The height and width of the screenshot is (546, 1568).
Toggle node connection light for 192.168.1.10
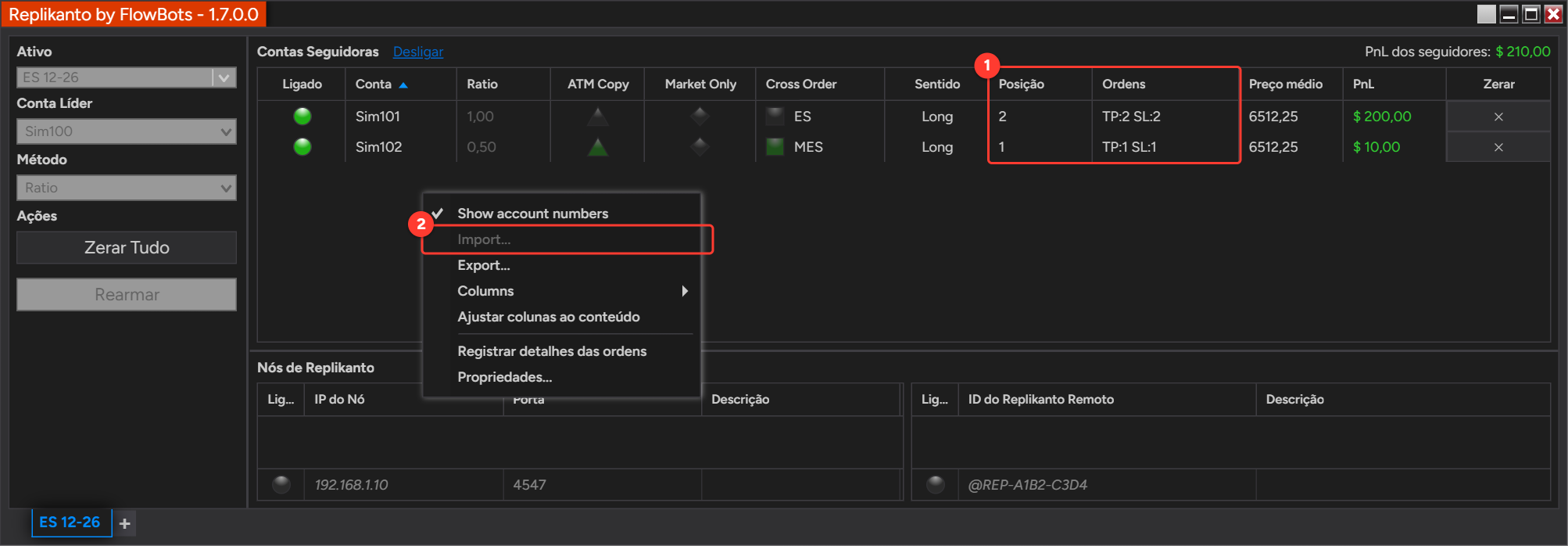[281, 485]
